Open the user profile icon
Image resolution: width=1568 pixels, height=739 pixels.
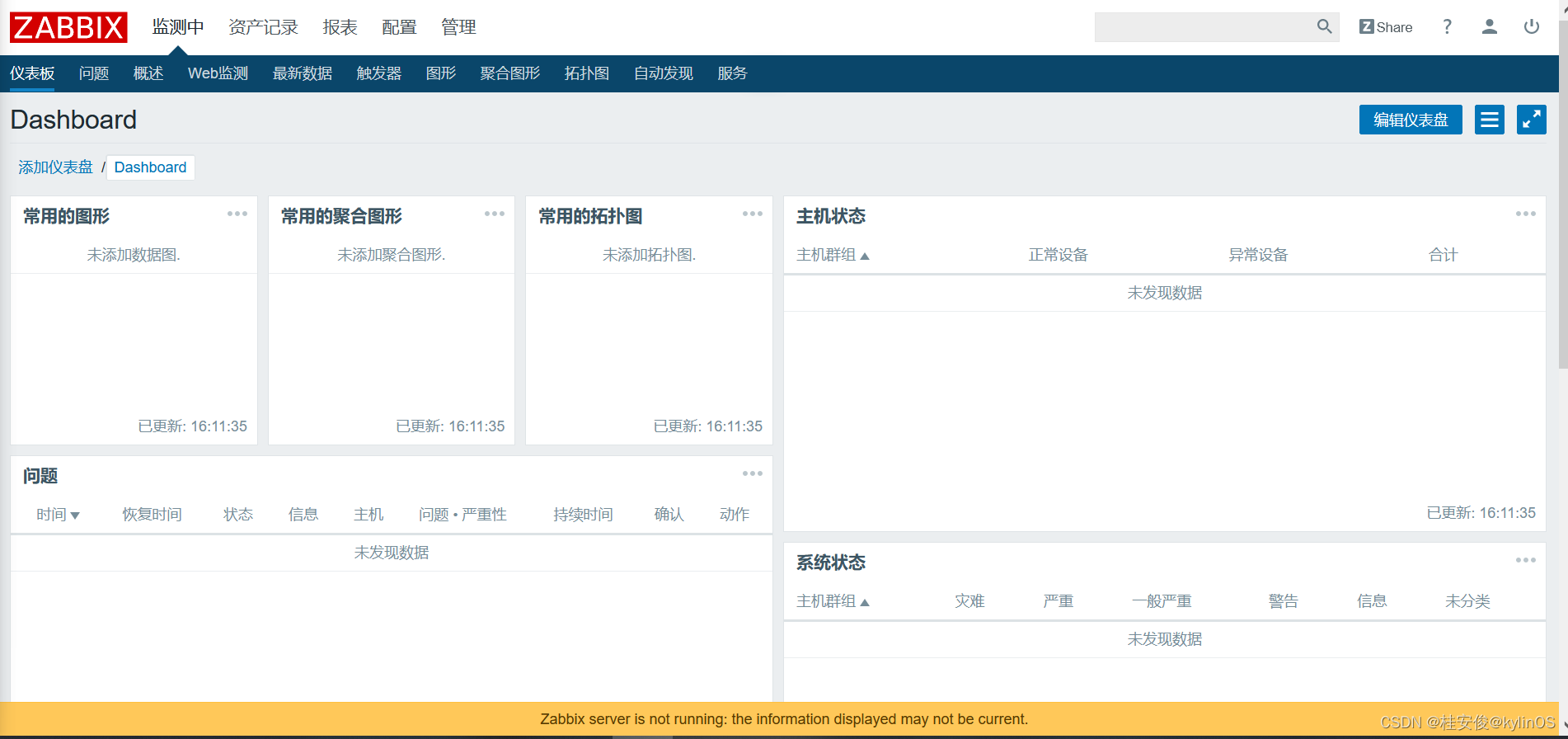[1489, 27]
